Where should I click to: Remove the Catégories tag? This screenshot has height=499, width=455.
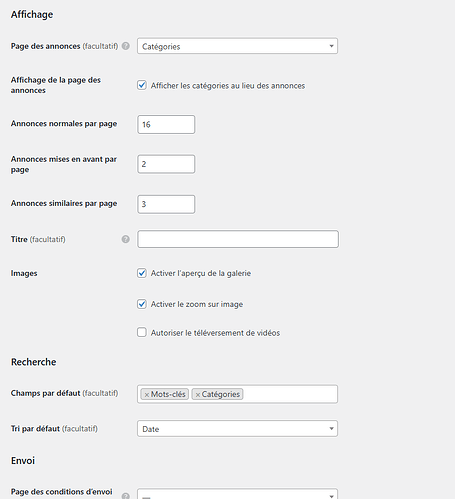click(x=197, y=395)
